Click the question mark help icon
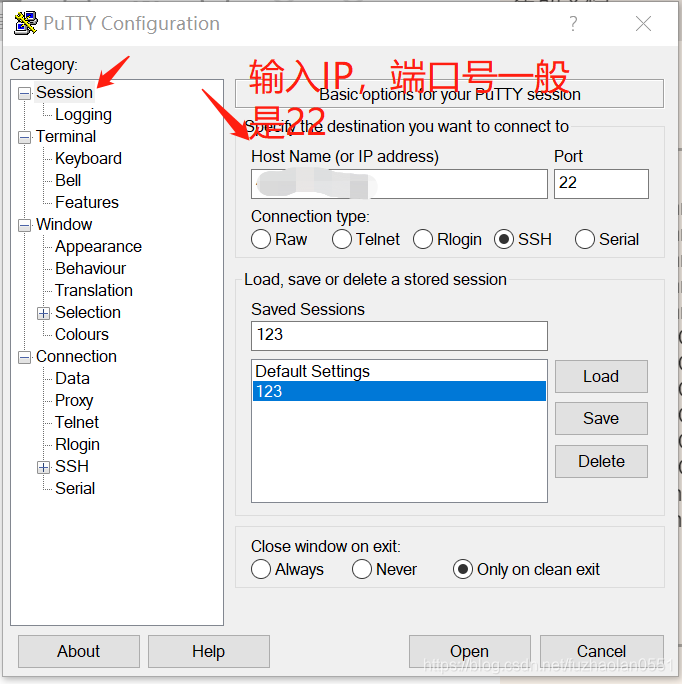 [573, 24]
